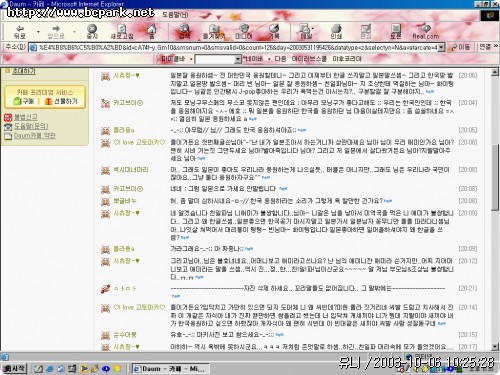
Task: Select the Daum - 카페 taskbar window button
Action: (170, 369)
